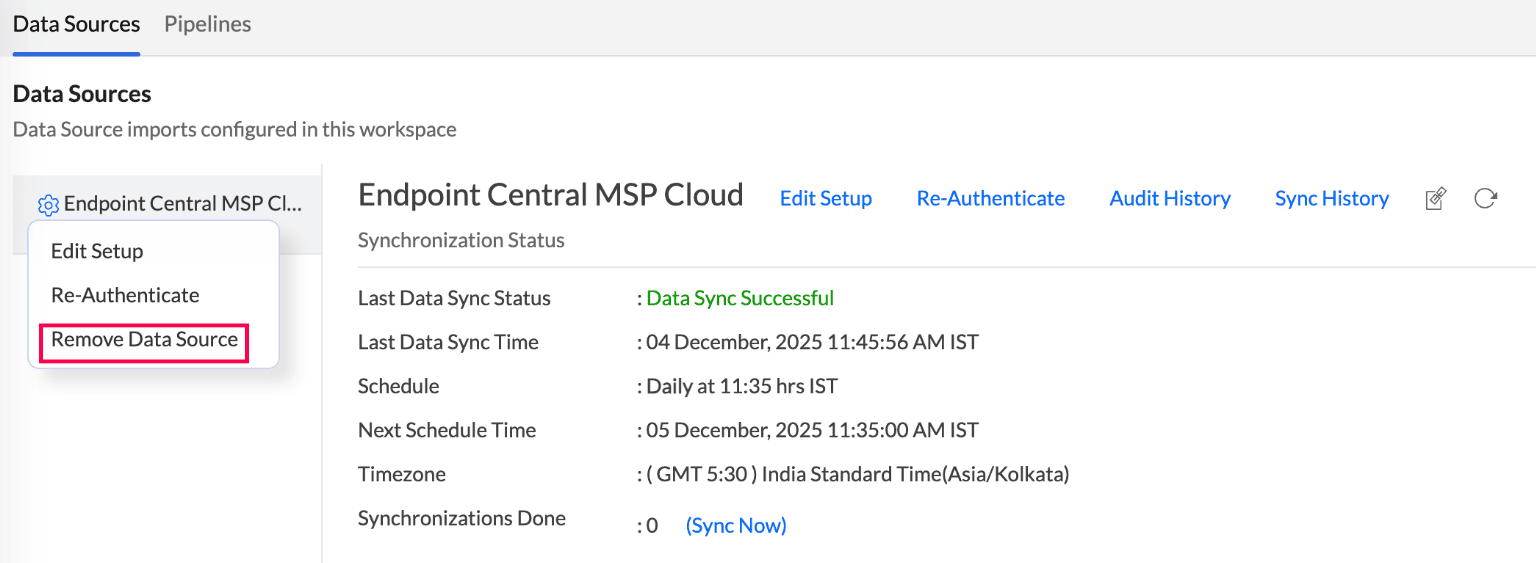Click the Re-Authenticate header link

point(990,199)
